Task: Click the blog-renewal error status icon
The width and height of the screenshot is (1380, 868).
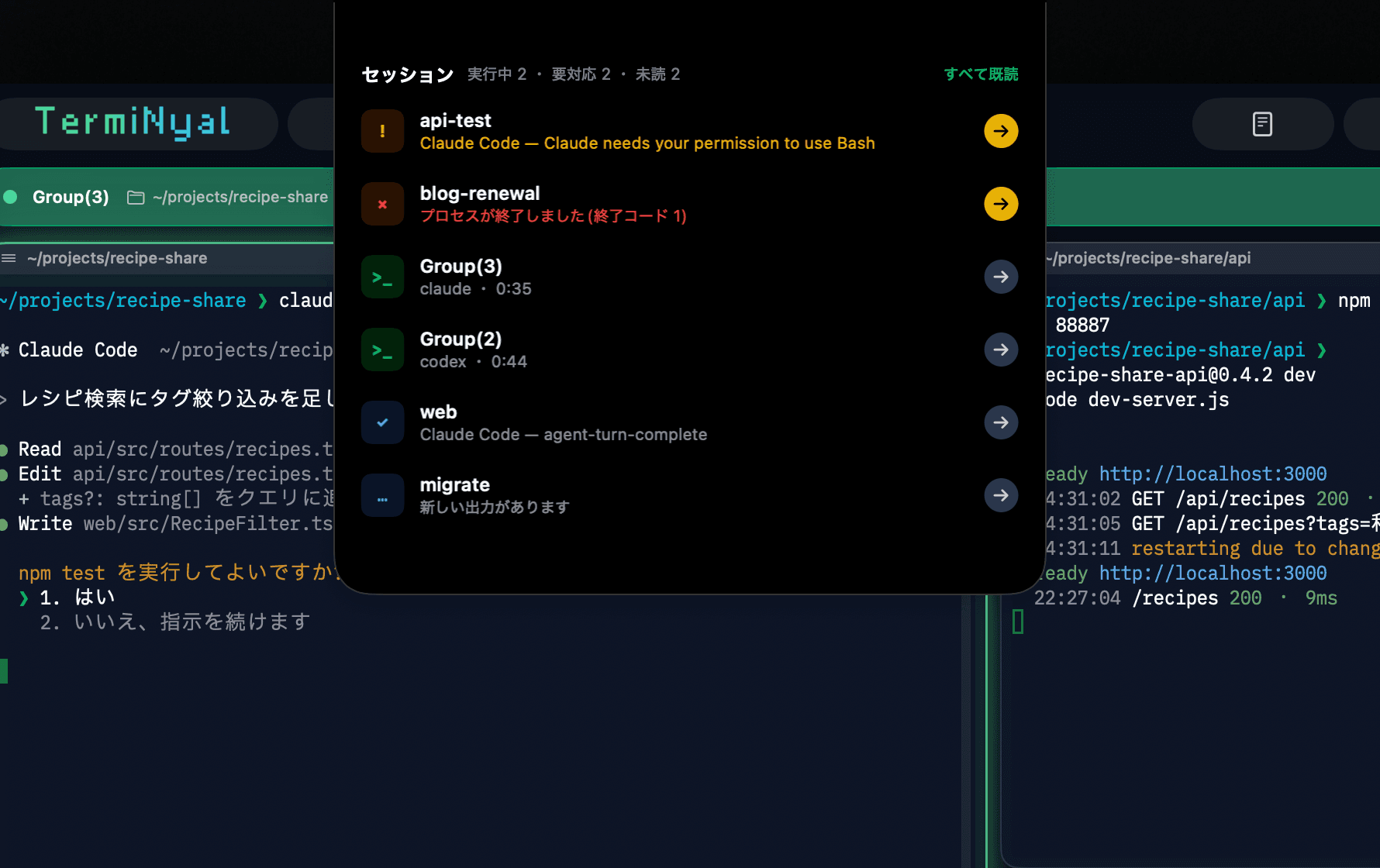Action: click(382, 204)
